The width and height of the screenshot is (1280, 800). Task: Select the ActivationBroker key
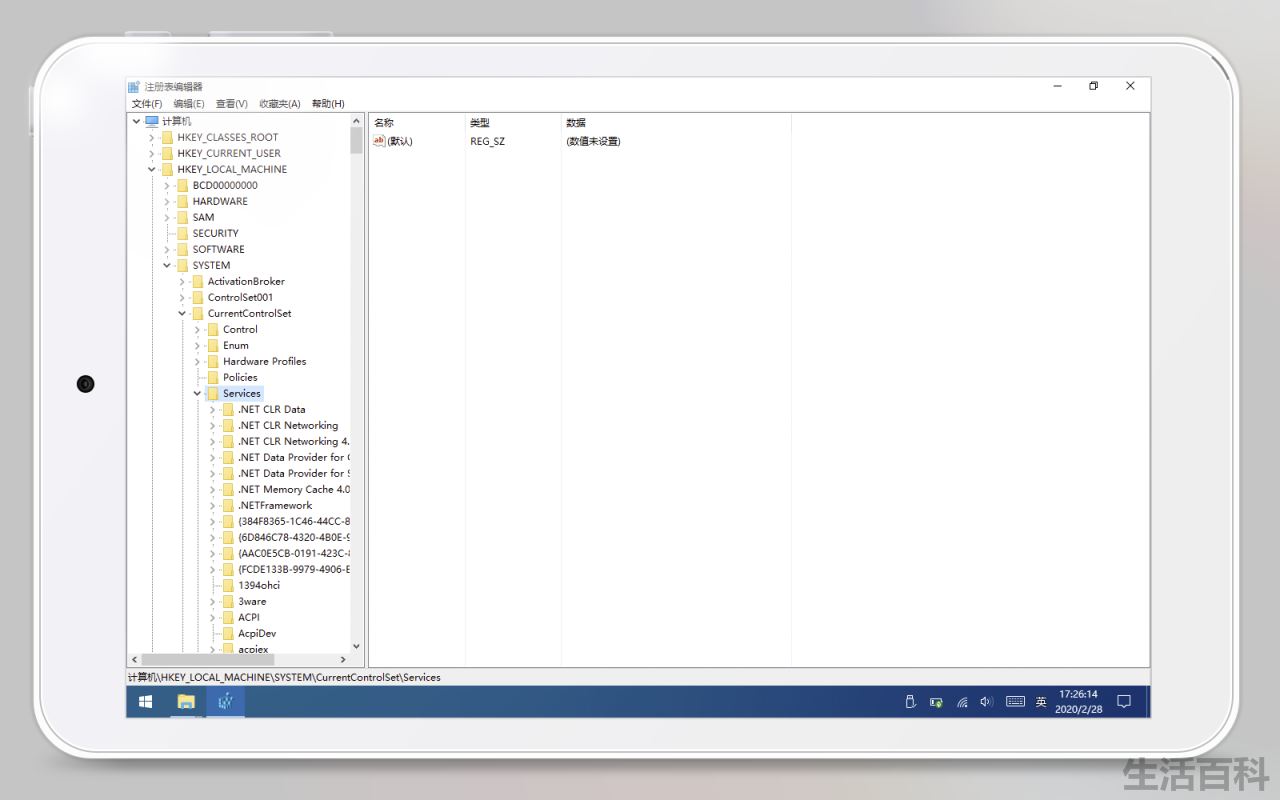(246, 281)
